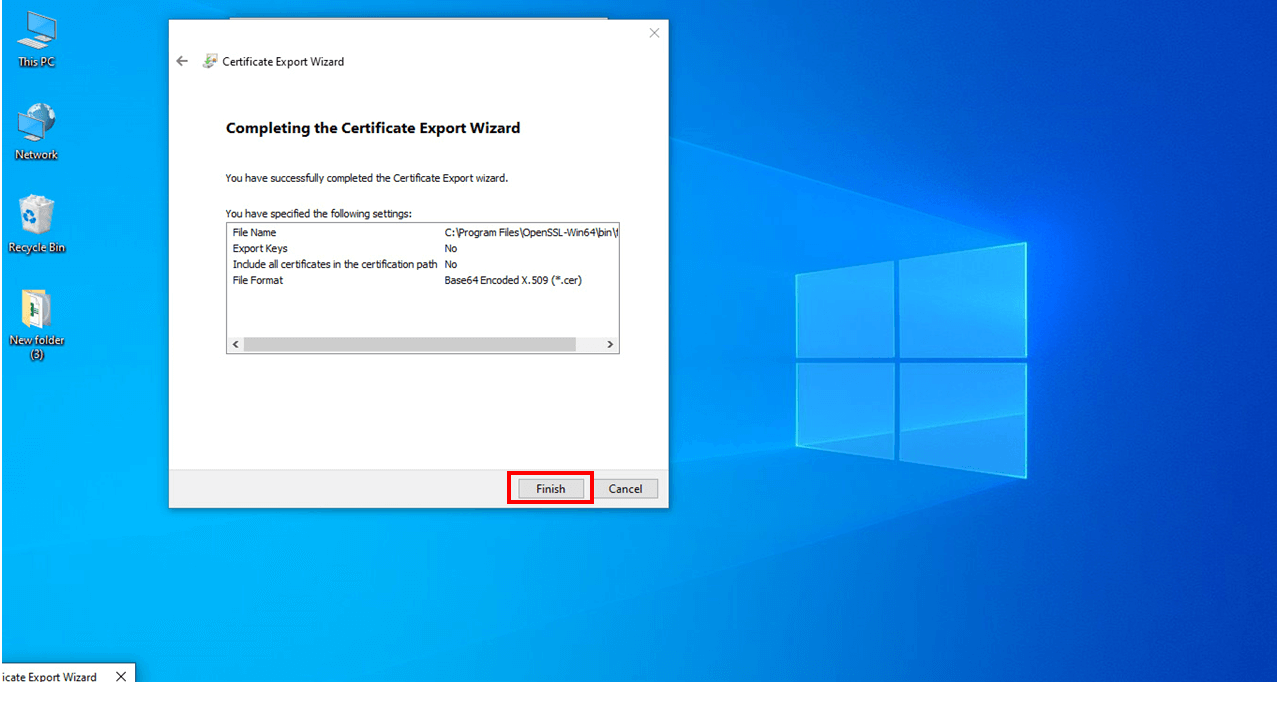
Task: Select the Network desktop icon
Action: (36, 131)
